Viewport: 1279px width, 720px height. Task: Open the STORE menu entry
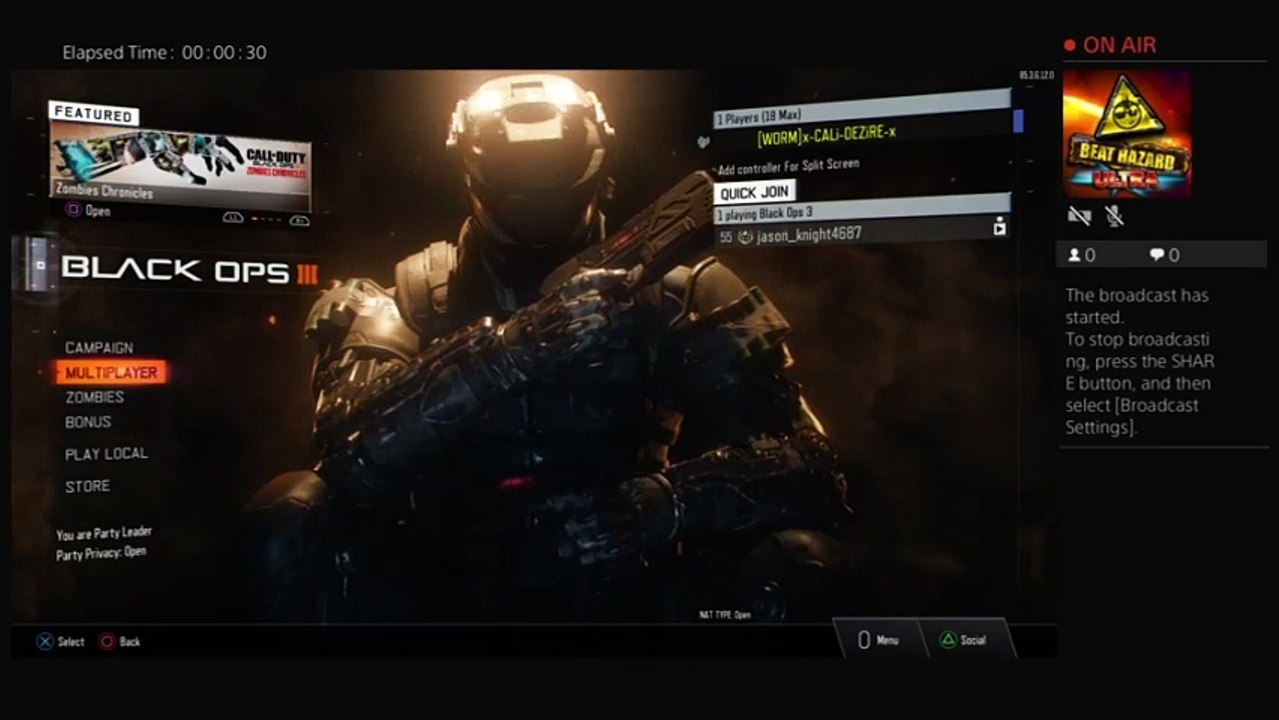(x=88, y=486)
